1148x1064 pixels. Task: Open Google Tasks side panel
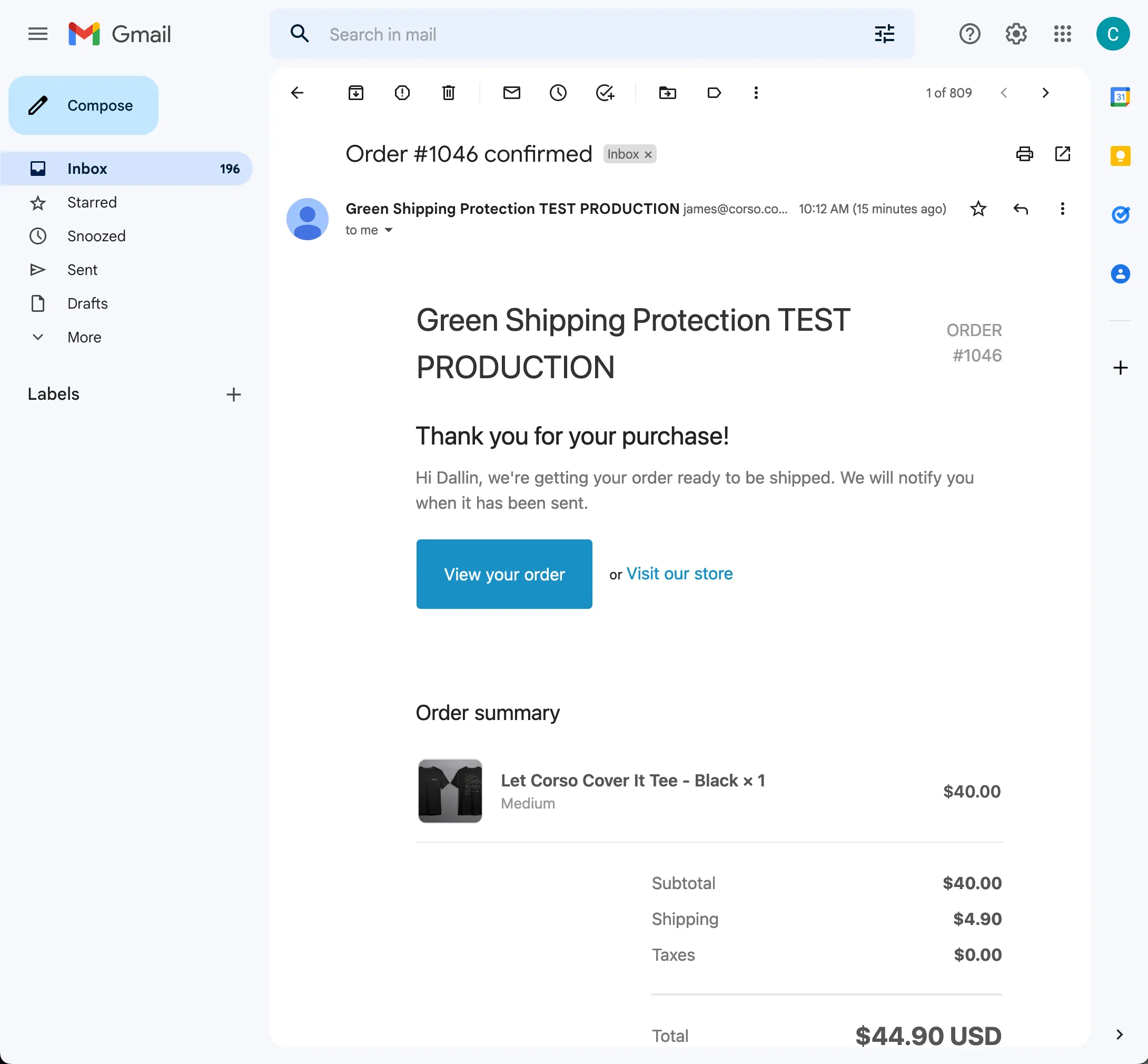[x=1120, y=215]
